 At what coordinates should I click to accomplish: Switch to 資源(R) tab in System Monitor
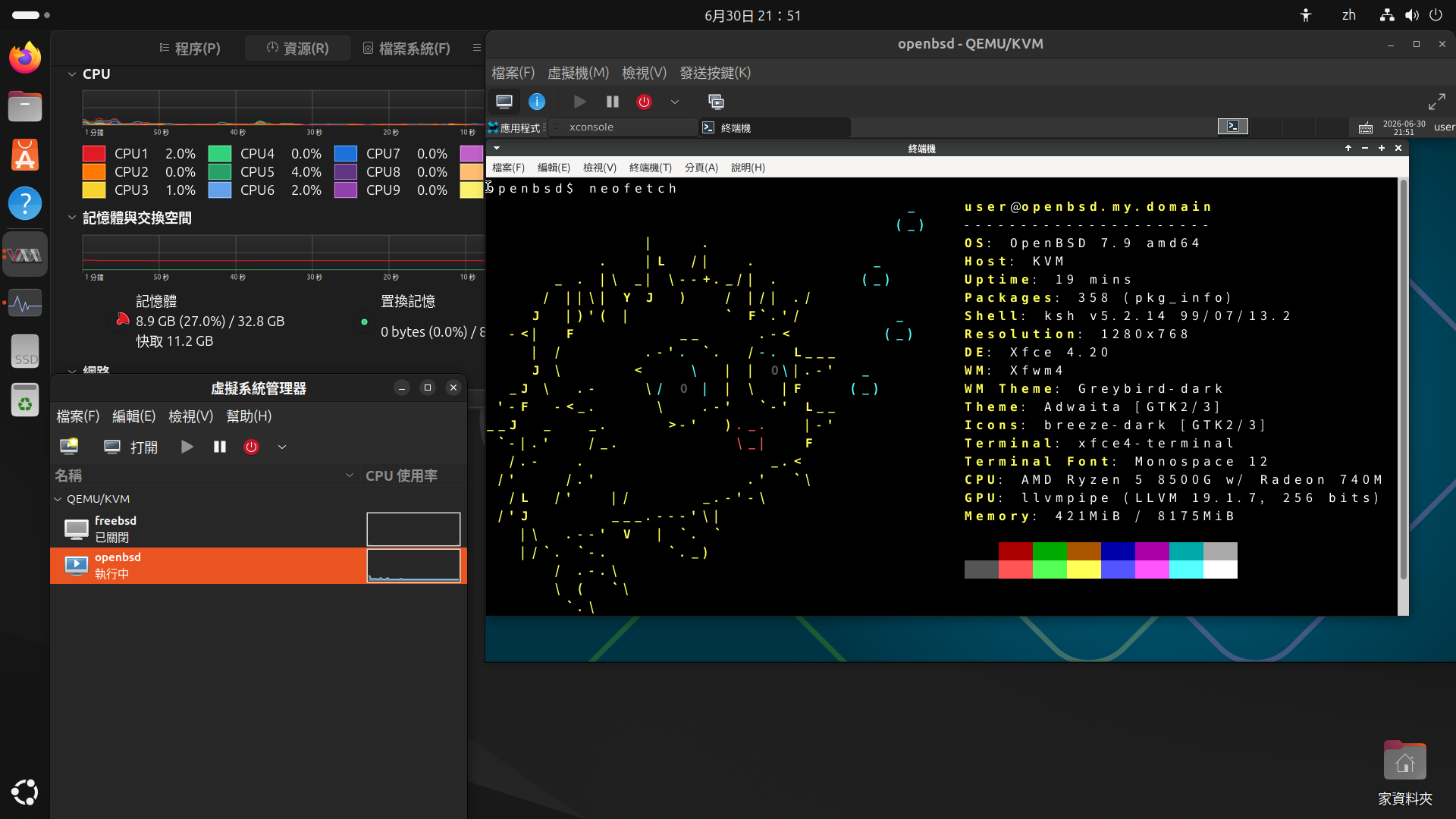[297, 49]
